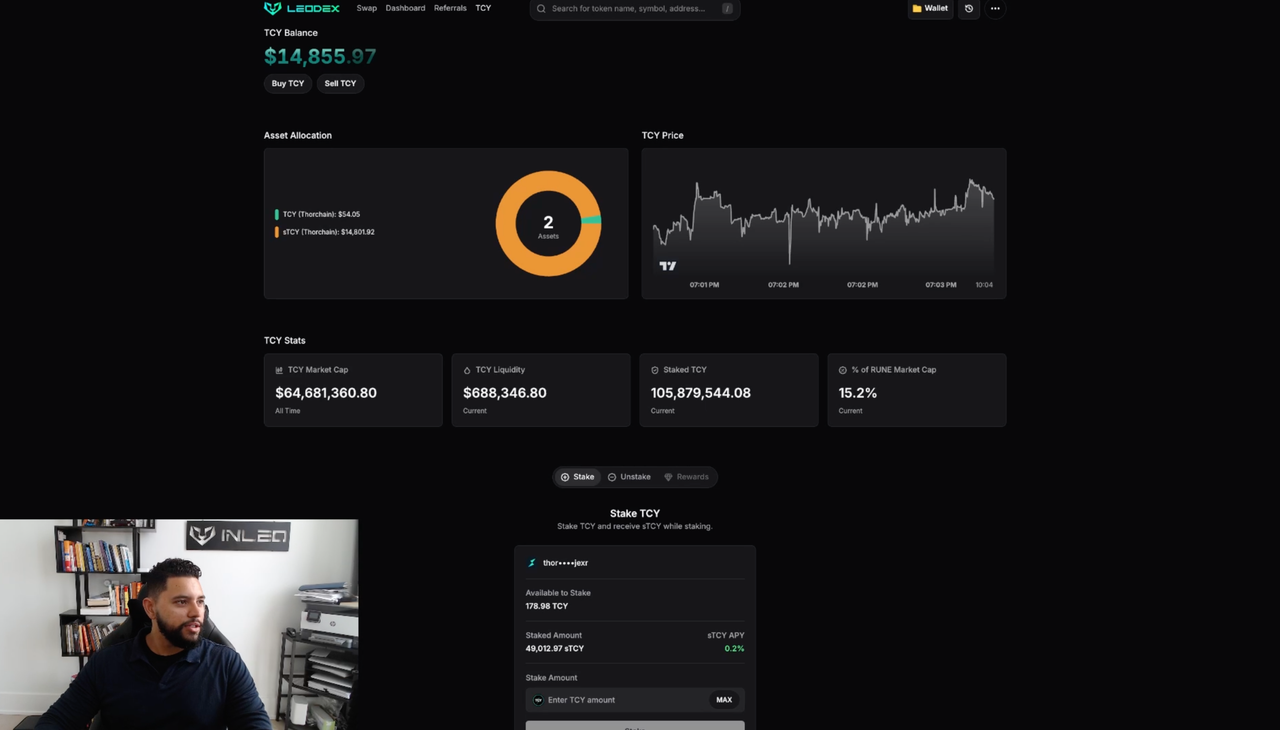Click the 105,879,544.08 staked value
This screenshot has height=730, width=1280.
701,393
